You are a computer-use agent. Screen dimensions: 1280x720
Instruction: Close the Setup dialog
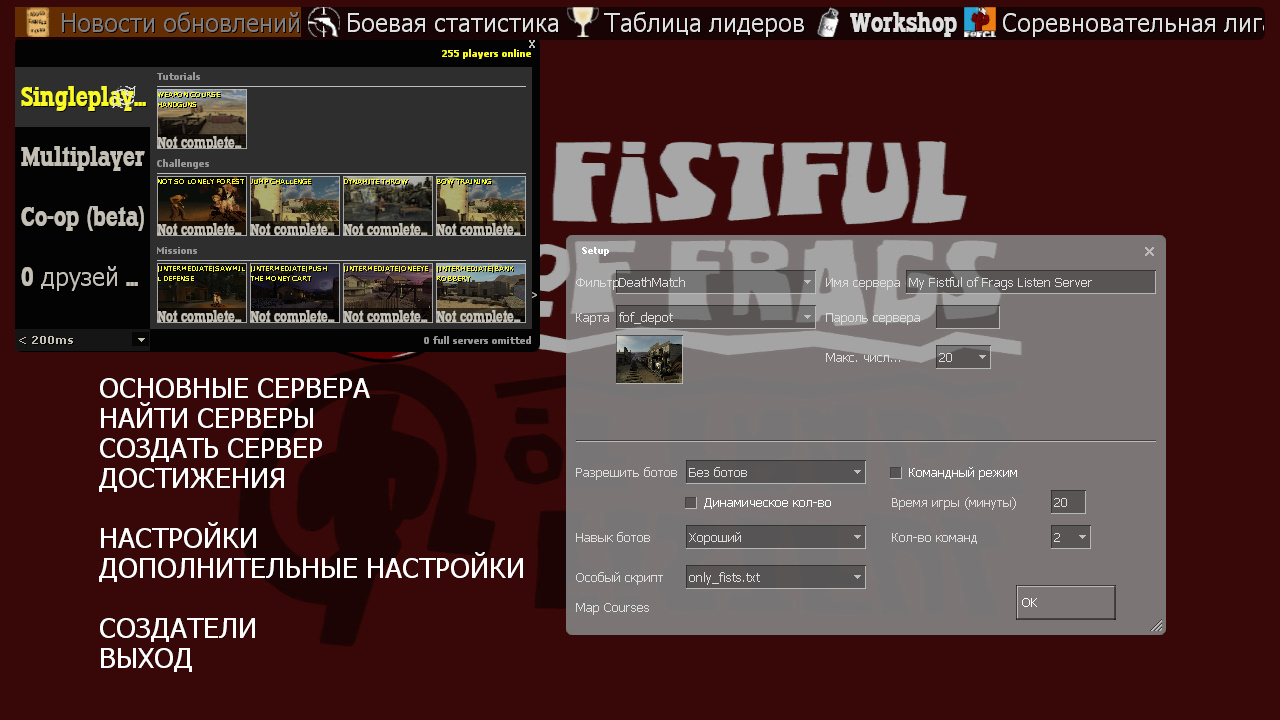coord(1149,251)
